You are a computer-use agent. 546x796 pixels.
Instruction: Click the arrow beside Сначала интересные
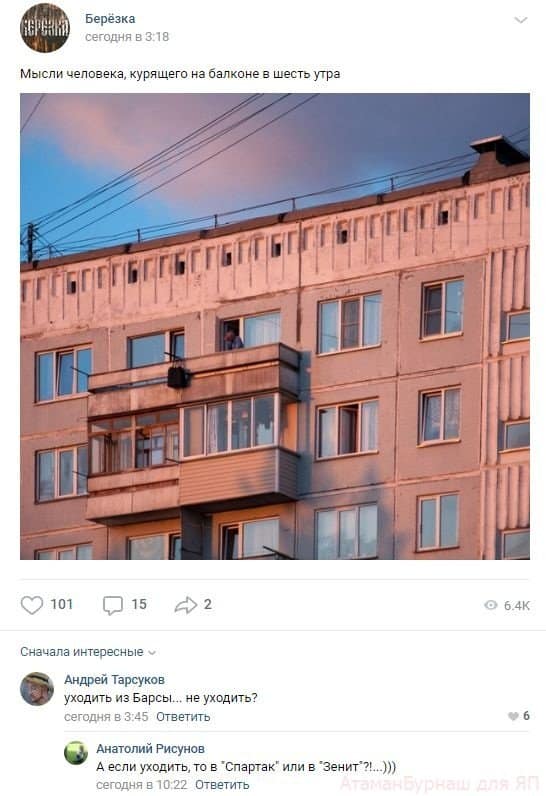click(152, 653)
